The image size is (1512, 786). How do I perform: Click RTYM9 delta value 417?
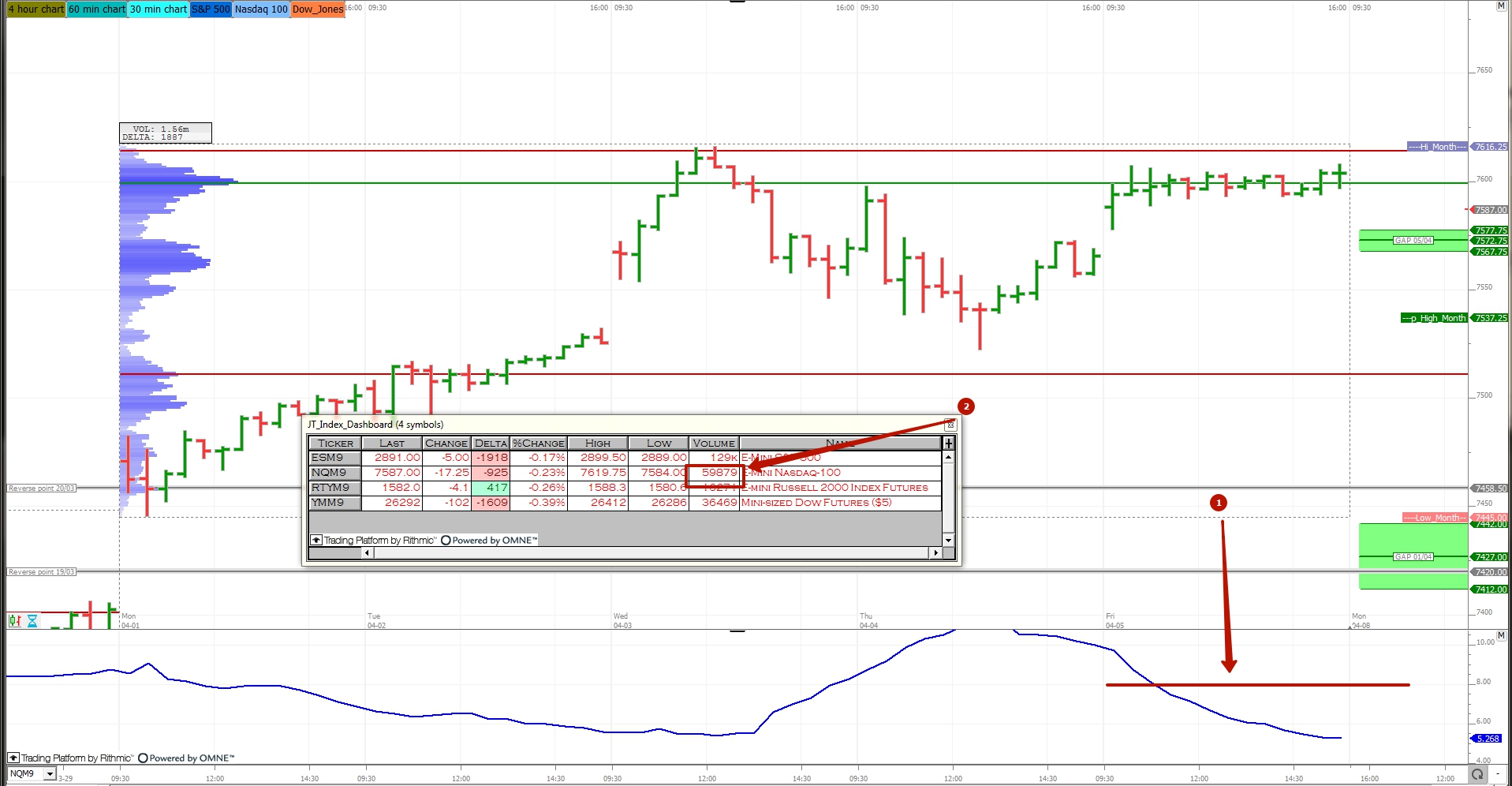coord(491,488)
